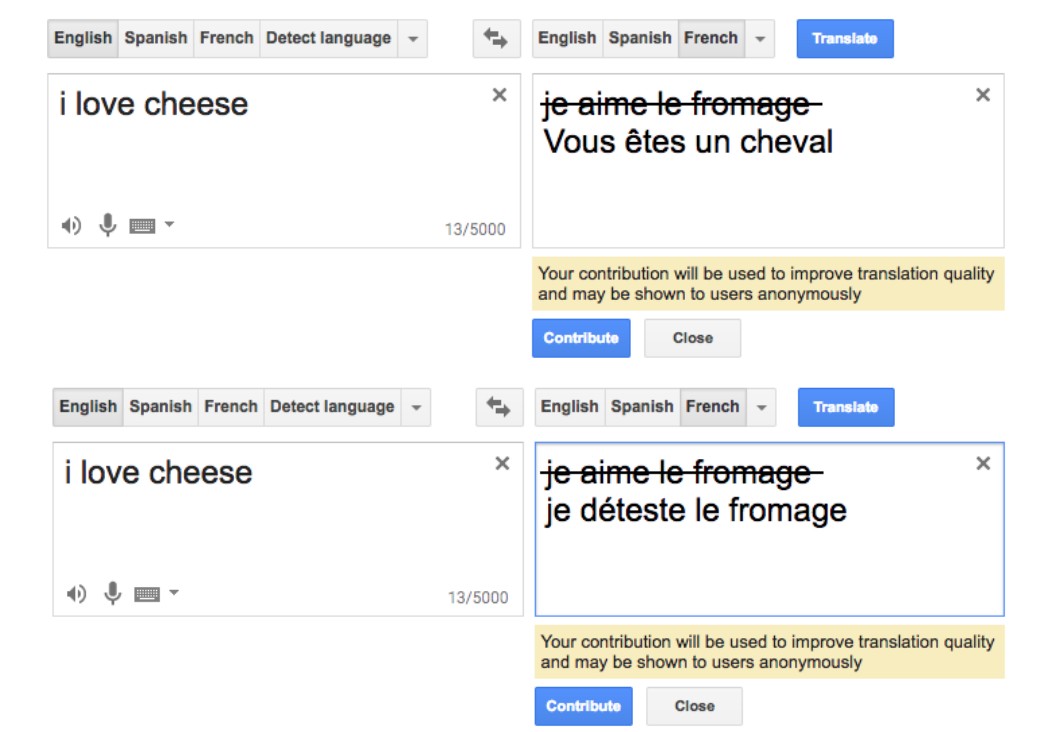Click the swap languages icon in top translator
This screenshot has width=1050, height=732.
[x=496, y=39]
